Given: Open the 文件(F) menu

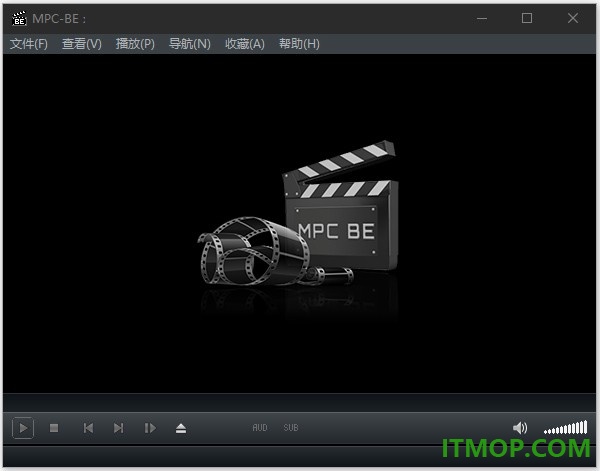Looking at the screenshot, I should click(x=29, y=44).
